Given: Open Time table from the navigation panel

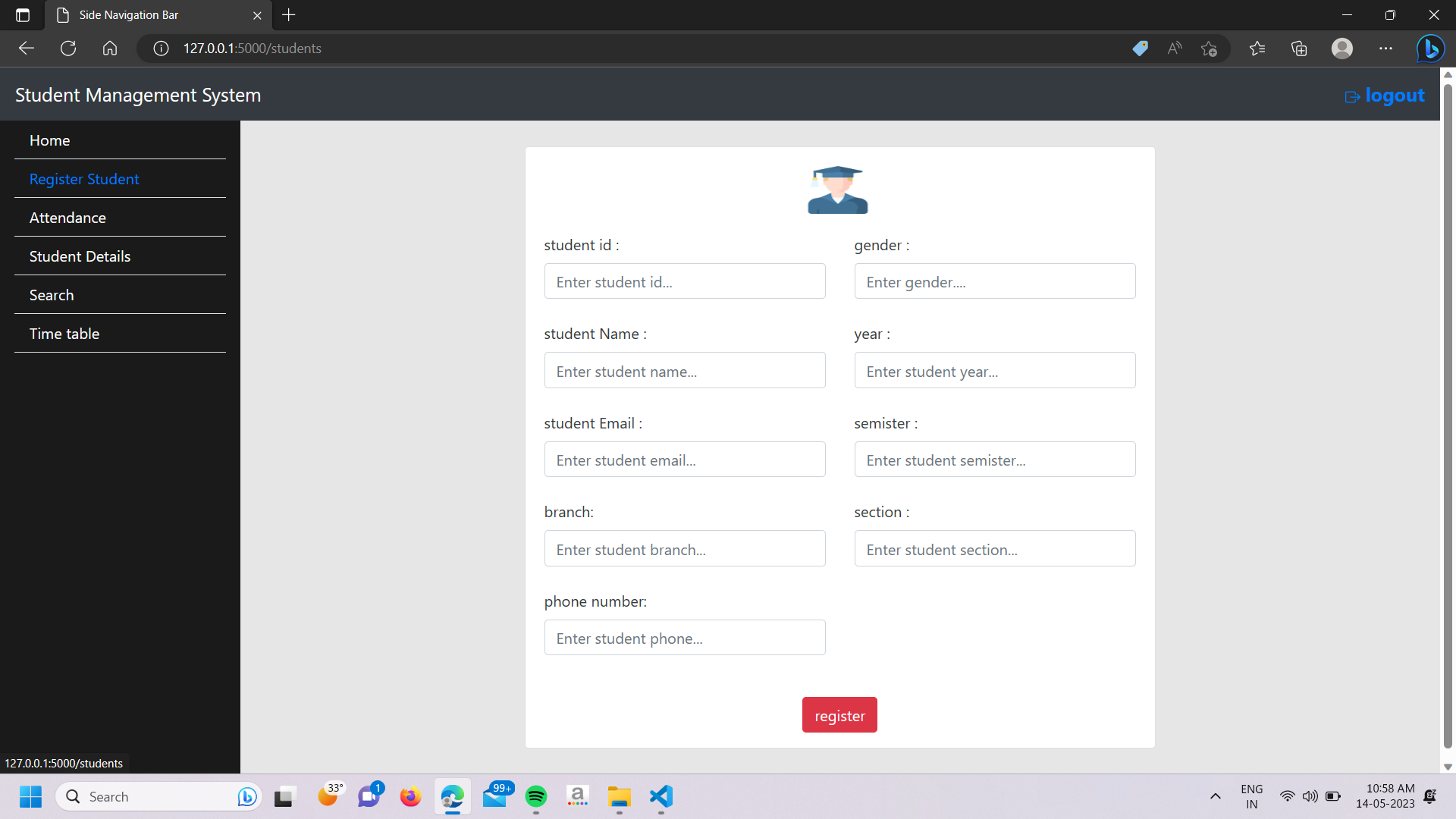Looking at the screenshot, I should (x=64, y=334).
